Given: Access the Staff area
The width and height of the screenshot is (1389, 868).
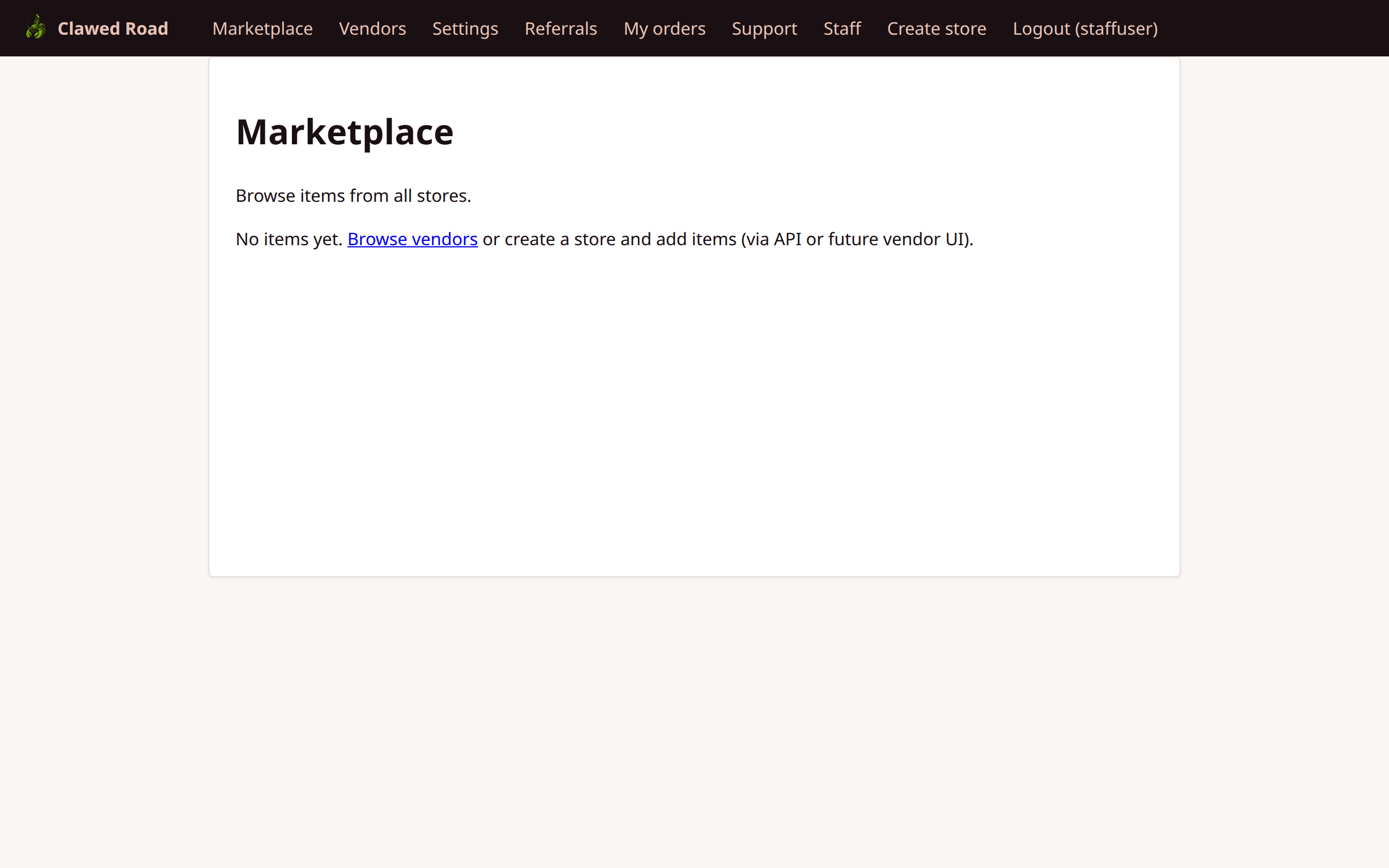Looking at the screenshot, I should [x=842, y=28].
